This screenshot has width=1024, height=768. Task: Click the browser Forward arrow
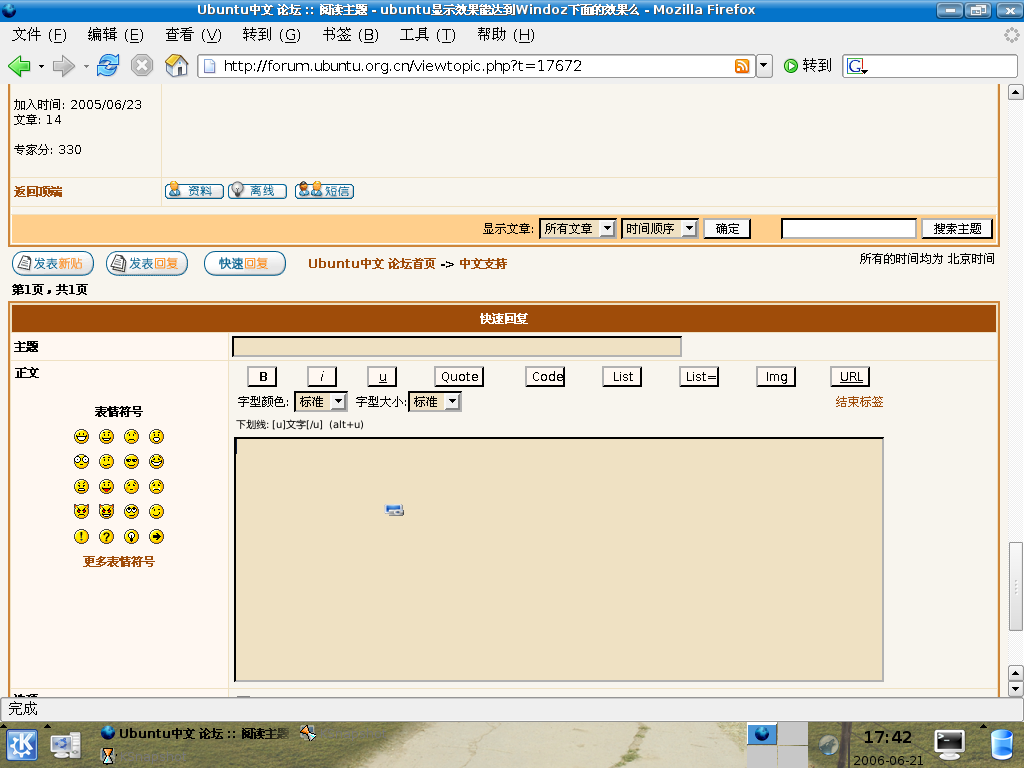63,65
